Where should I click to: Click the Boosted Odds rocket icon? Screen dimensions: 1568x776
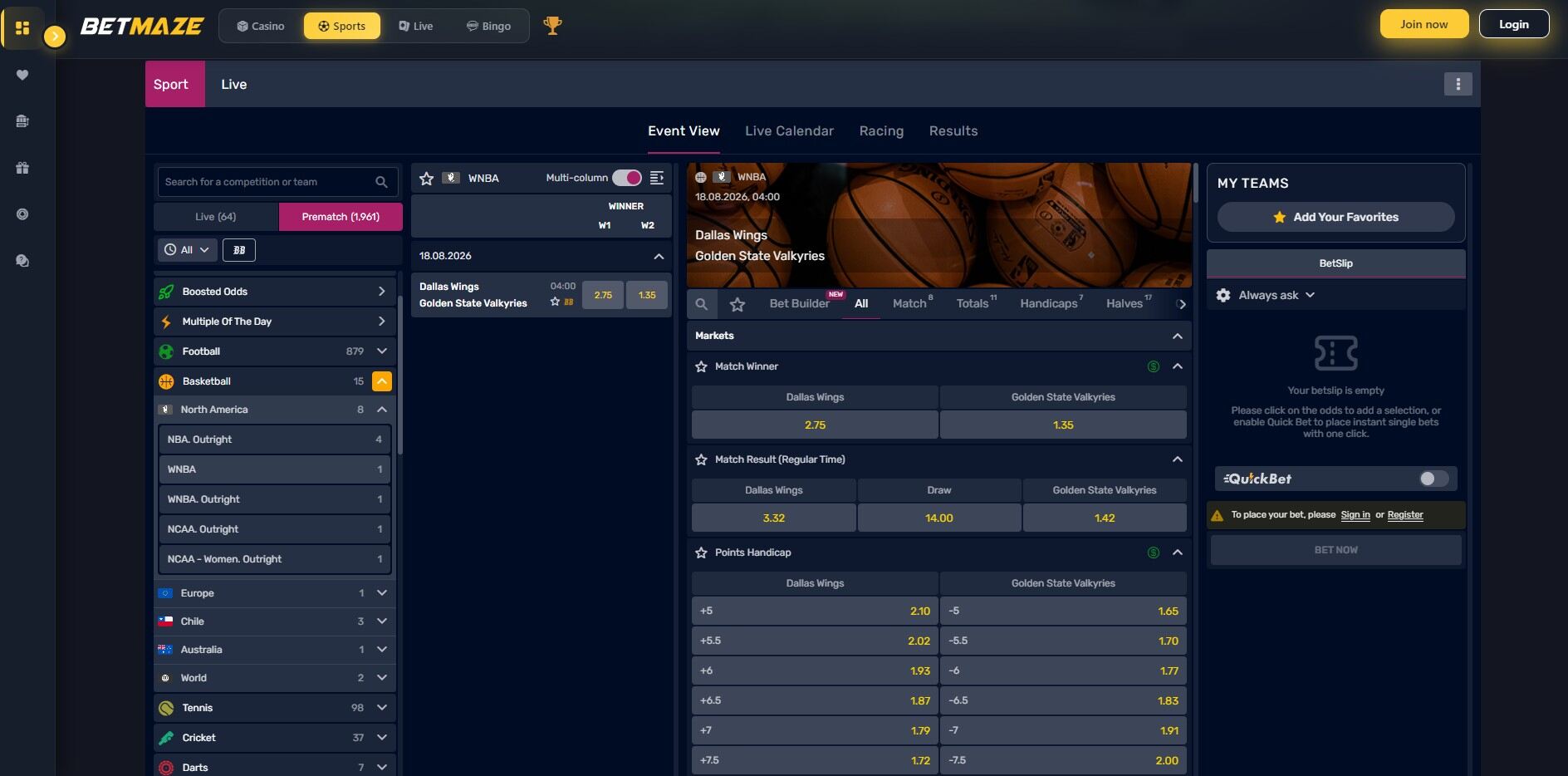pyautogui.click(x=166, y=292)
